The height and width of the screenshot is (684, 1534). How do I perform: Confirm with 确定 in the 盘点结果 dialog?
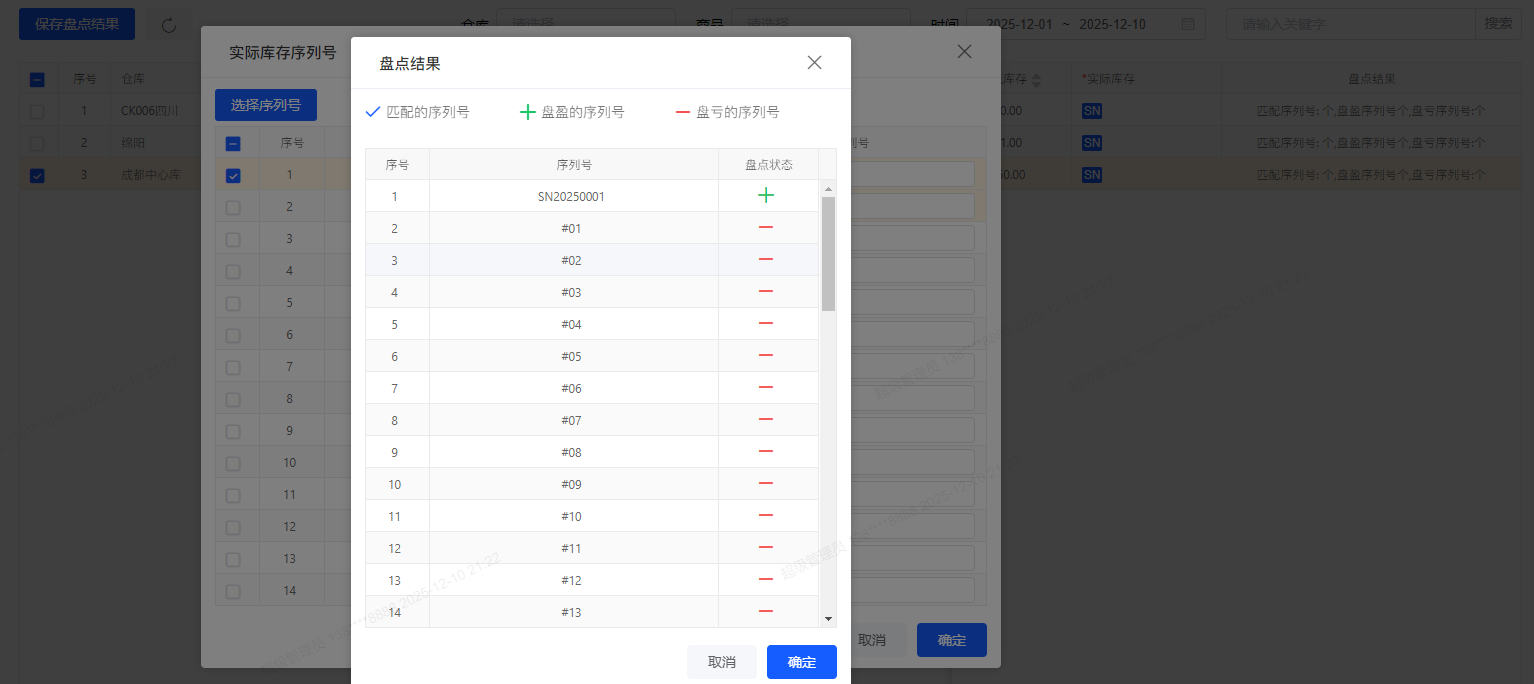801,662
